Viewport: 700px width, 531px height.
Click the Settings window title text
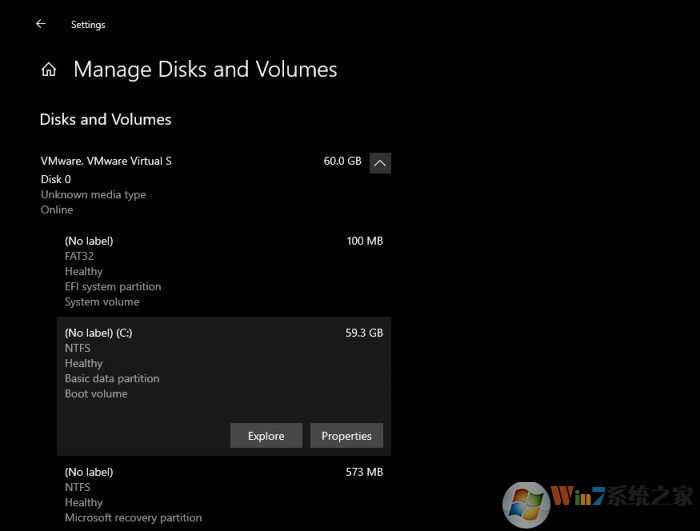point(88,25)
